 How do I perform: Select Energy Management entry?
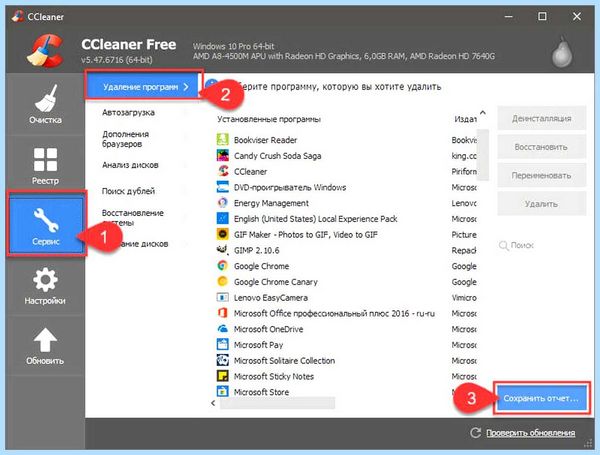271,203
